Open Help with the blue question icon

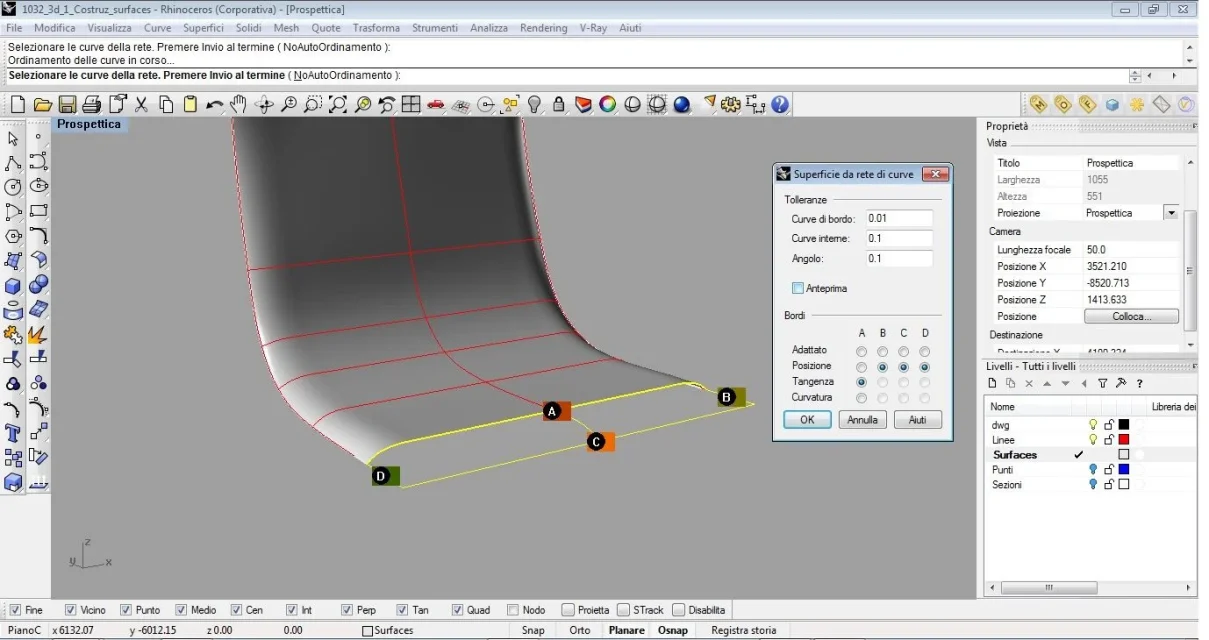[780, 104]
